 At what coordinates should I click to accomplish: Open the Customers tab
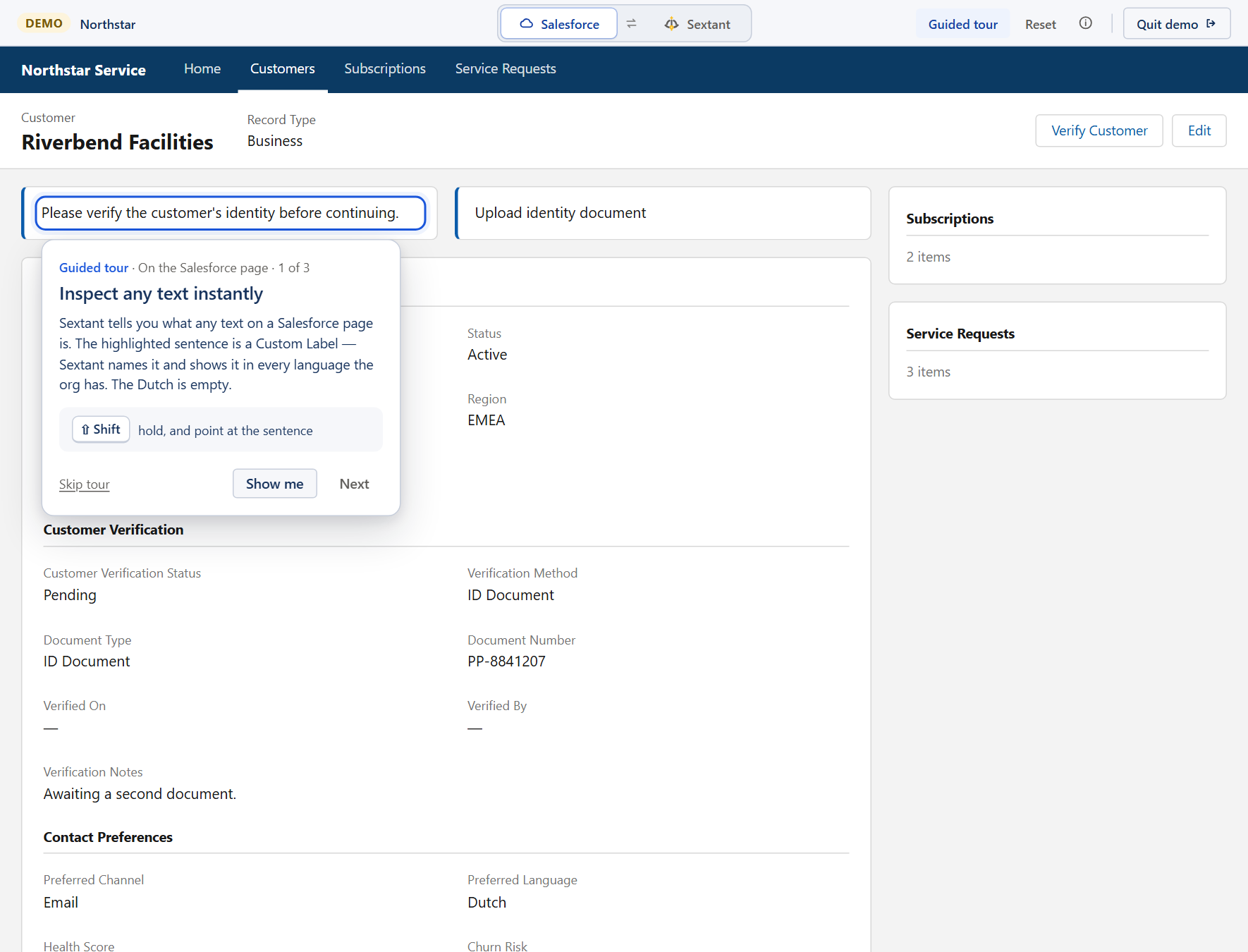[283, 68]
